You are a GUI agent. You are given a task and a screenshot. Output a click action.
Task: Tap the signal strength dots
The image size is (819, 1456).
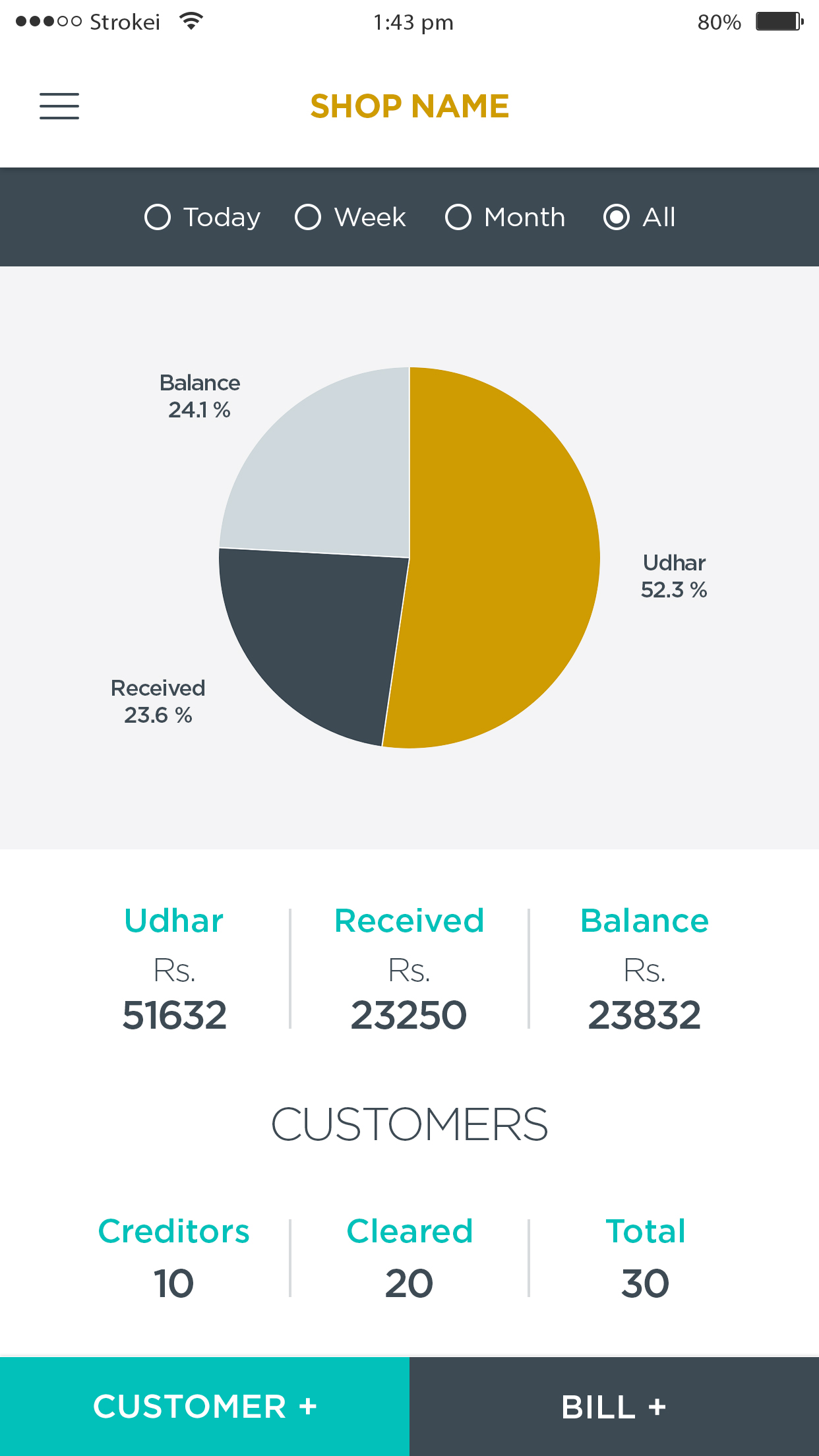(48, 22)
